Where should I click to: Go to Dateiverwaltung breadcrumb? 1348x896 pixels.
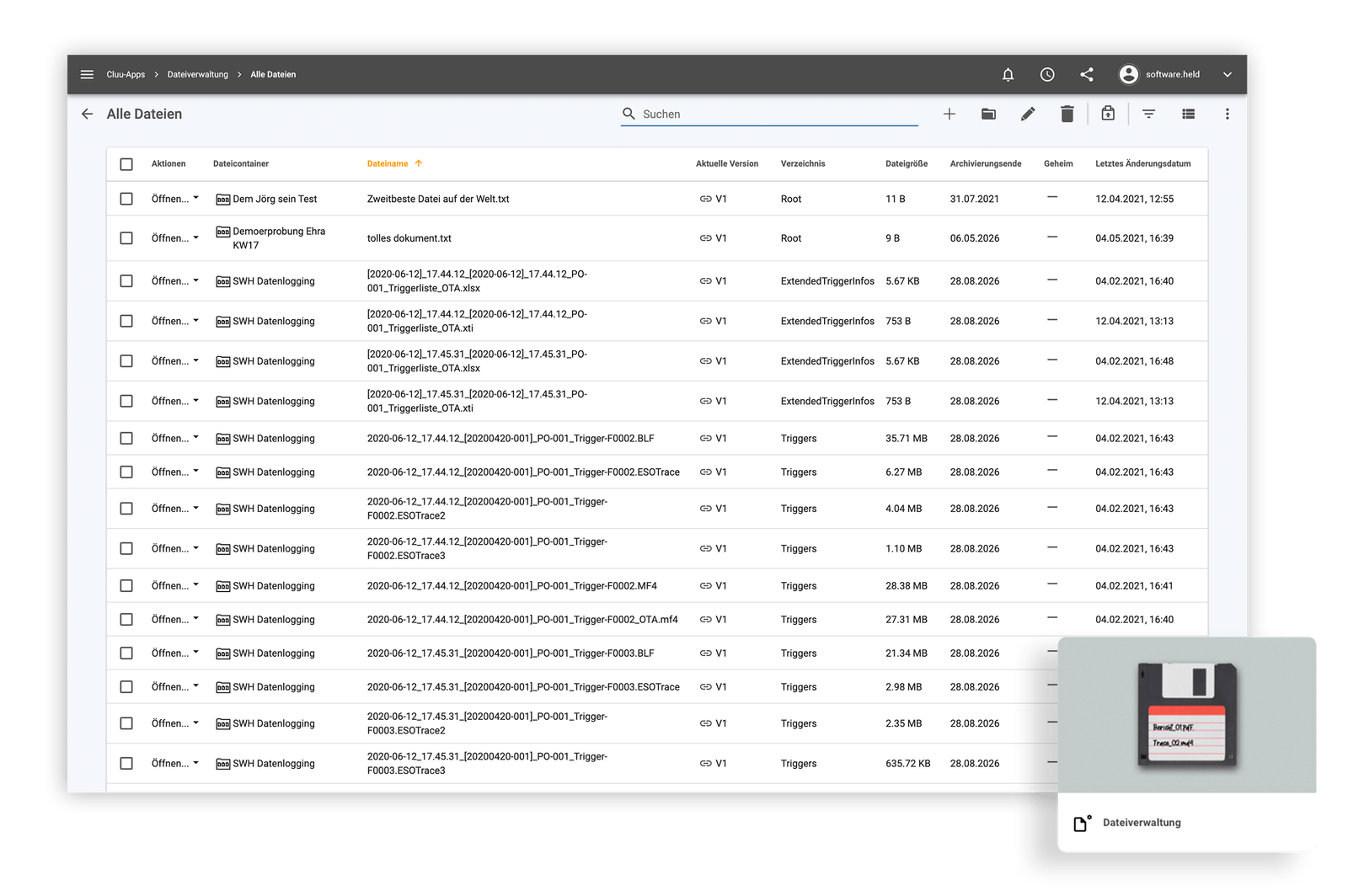[x=198, y=74]
